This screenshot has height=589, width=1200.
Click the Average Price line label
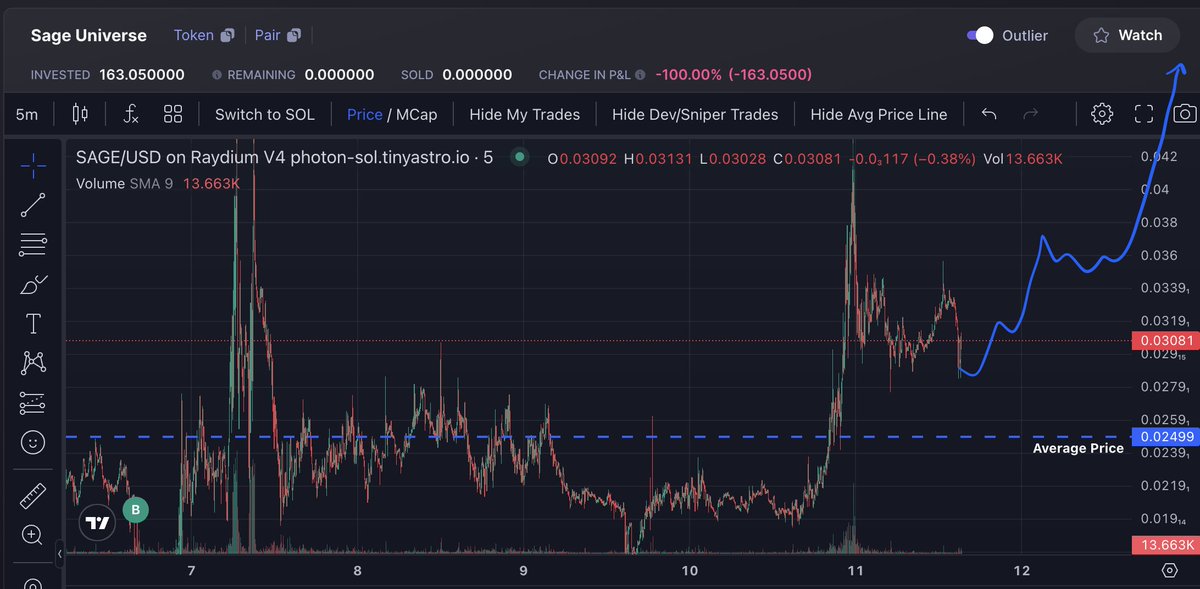click(x=1078, y=449)
